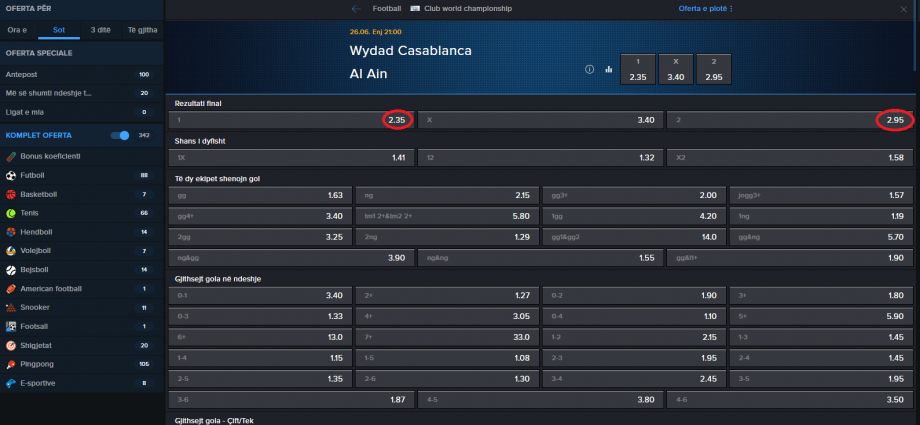Pick gg&ng odds 5.70
Viewport: 920px width, 425px height.
coord(821,237)
